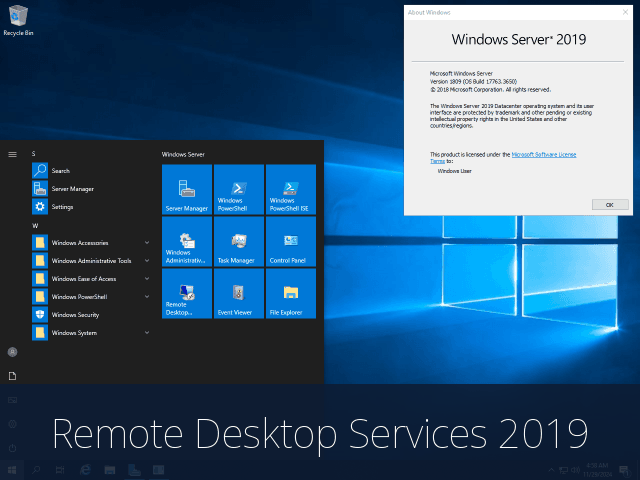Click OK in the About Windows dialog
Viewport: 640px width, 480px height.
pyautogui.click(x=610, y=205)
